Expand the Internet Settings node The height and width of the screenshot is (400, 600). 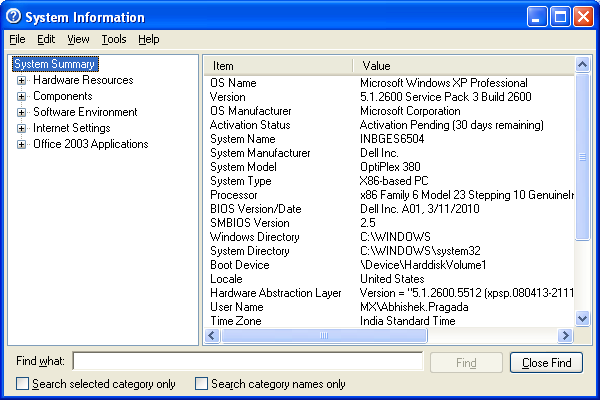(x=21, y=128)
